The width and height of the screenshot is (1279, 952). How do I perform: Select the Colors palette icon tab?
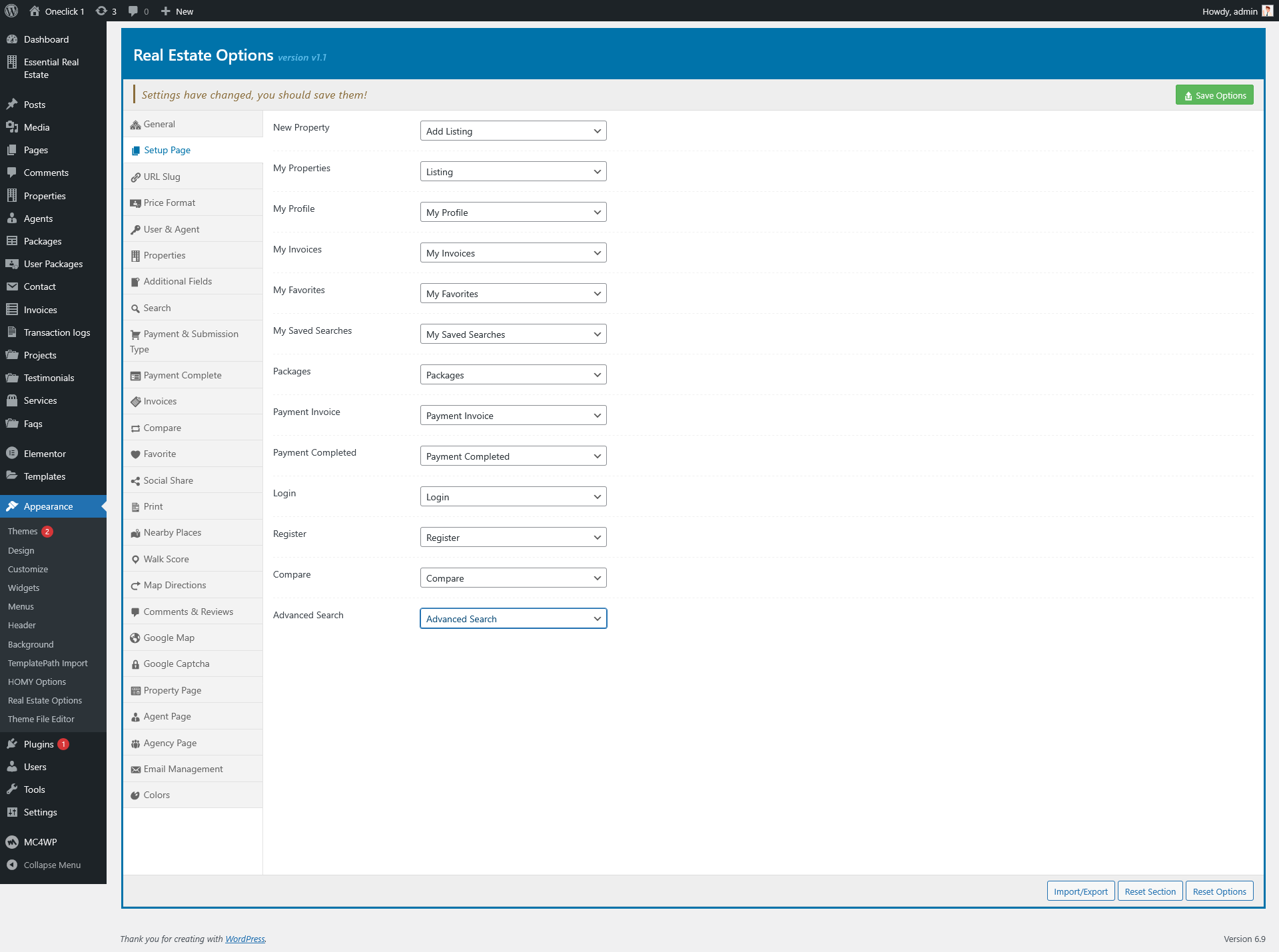(x=193, y=795)
